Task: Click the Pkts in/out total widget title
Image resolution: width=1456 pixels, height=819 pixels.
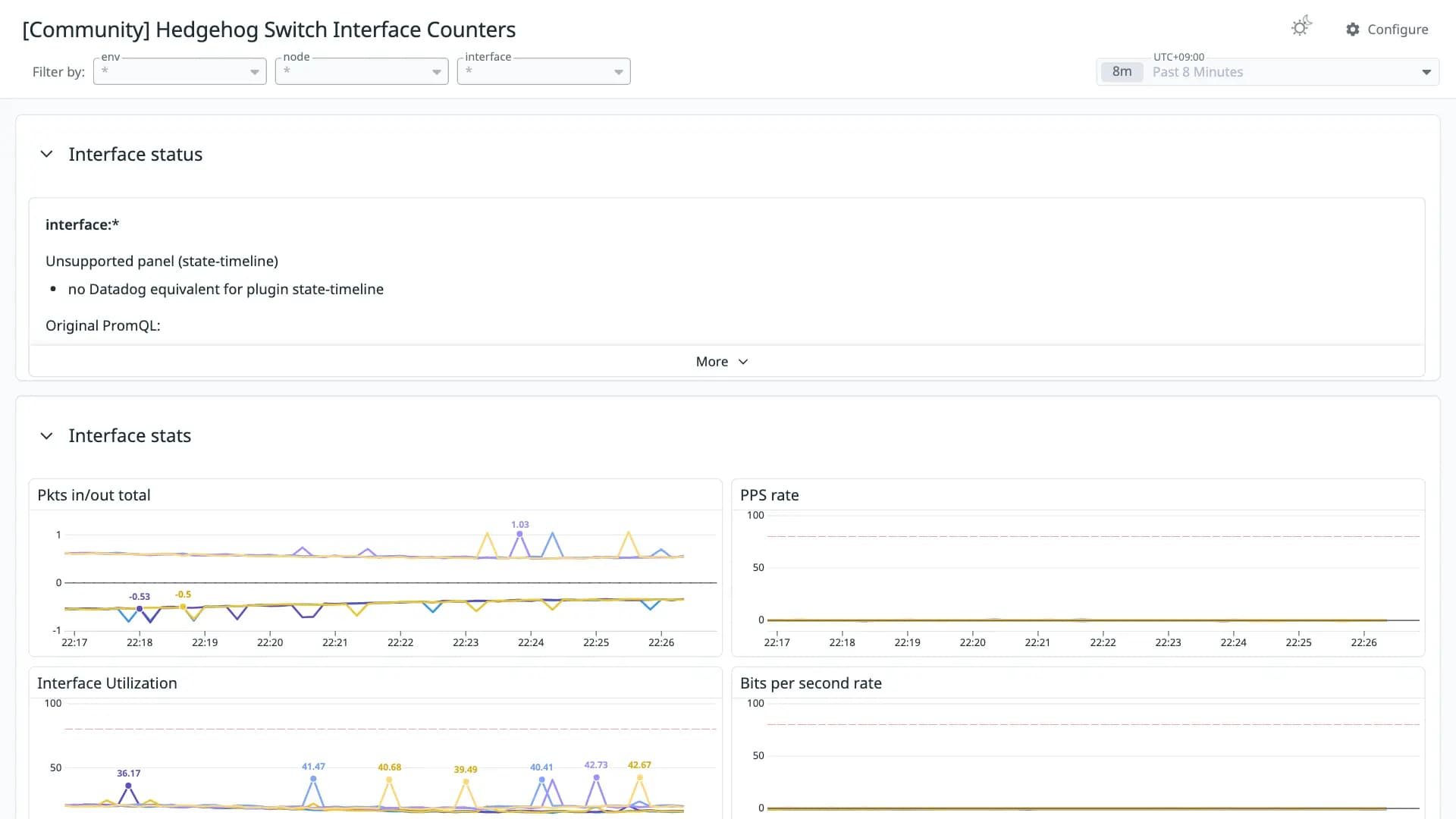Action: coord(94,495)
